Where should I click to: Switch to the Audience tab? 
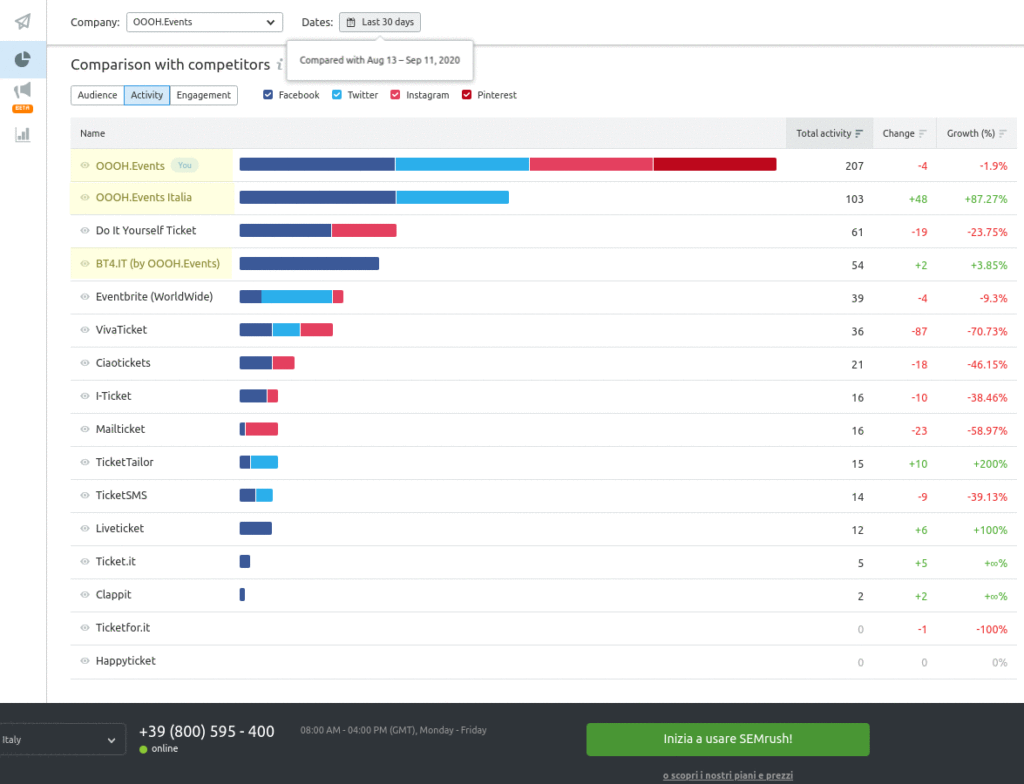pos(97,95)
